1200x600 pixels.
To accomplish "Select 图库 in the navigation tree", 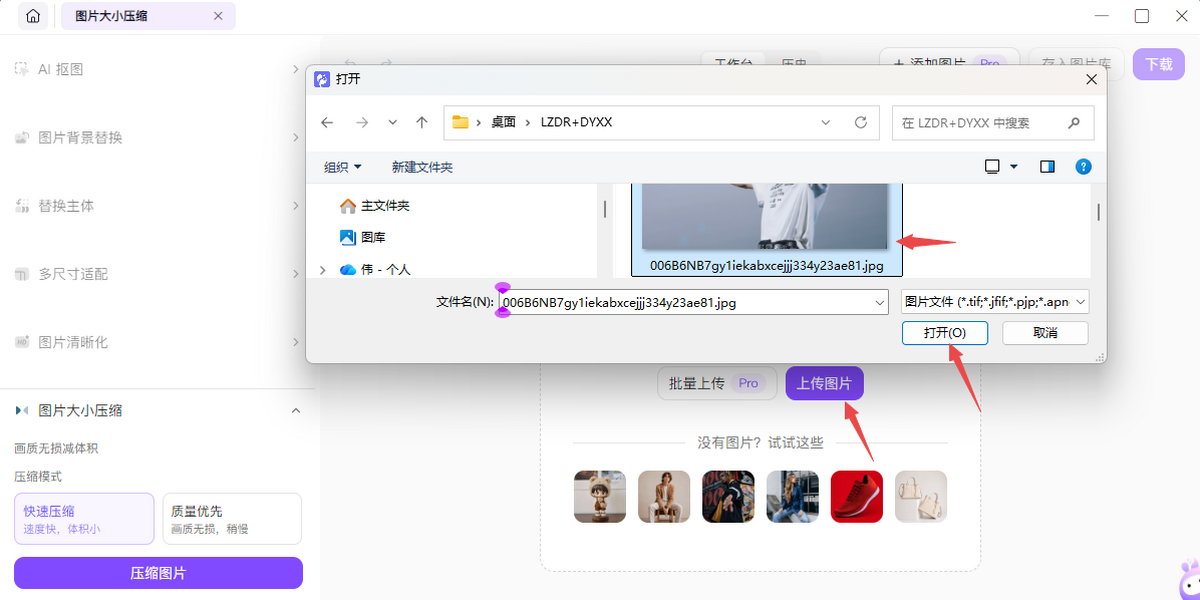I will tap(363, 237).
